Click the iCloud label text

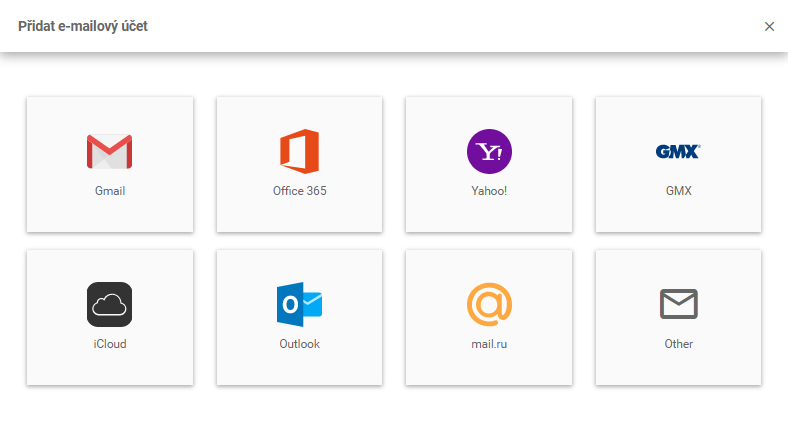click(x=110, y=344)
